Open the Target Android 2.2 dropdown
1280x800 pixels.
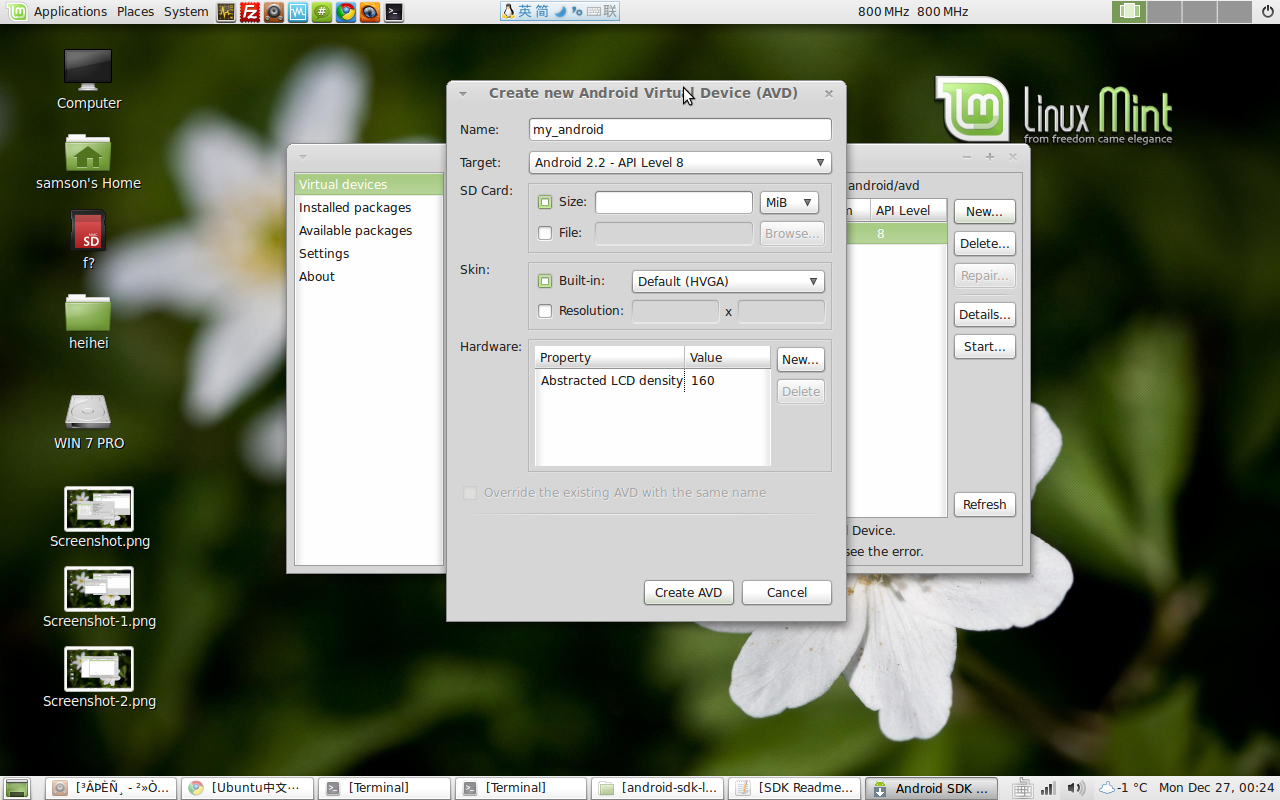pyautogui.click(x=680, y=162)
